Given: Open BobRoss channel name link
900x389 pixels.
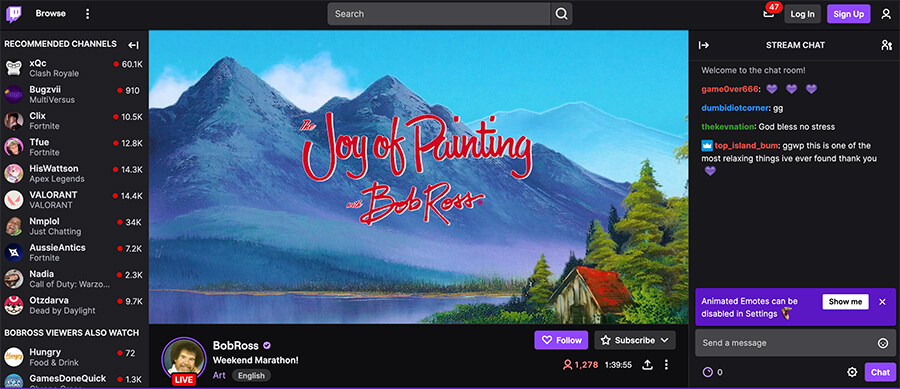Looking at the screenshot, I should [236, 345].
